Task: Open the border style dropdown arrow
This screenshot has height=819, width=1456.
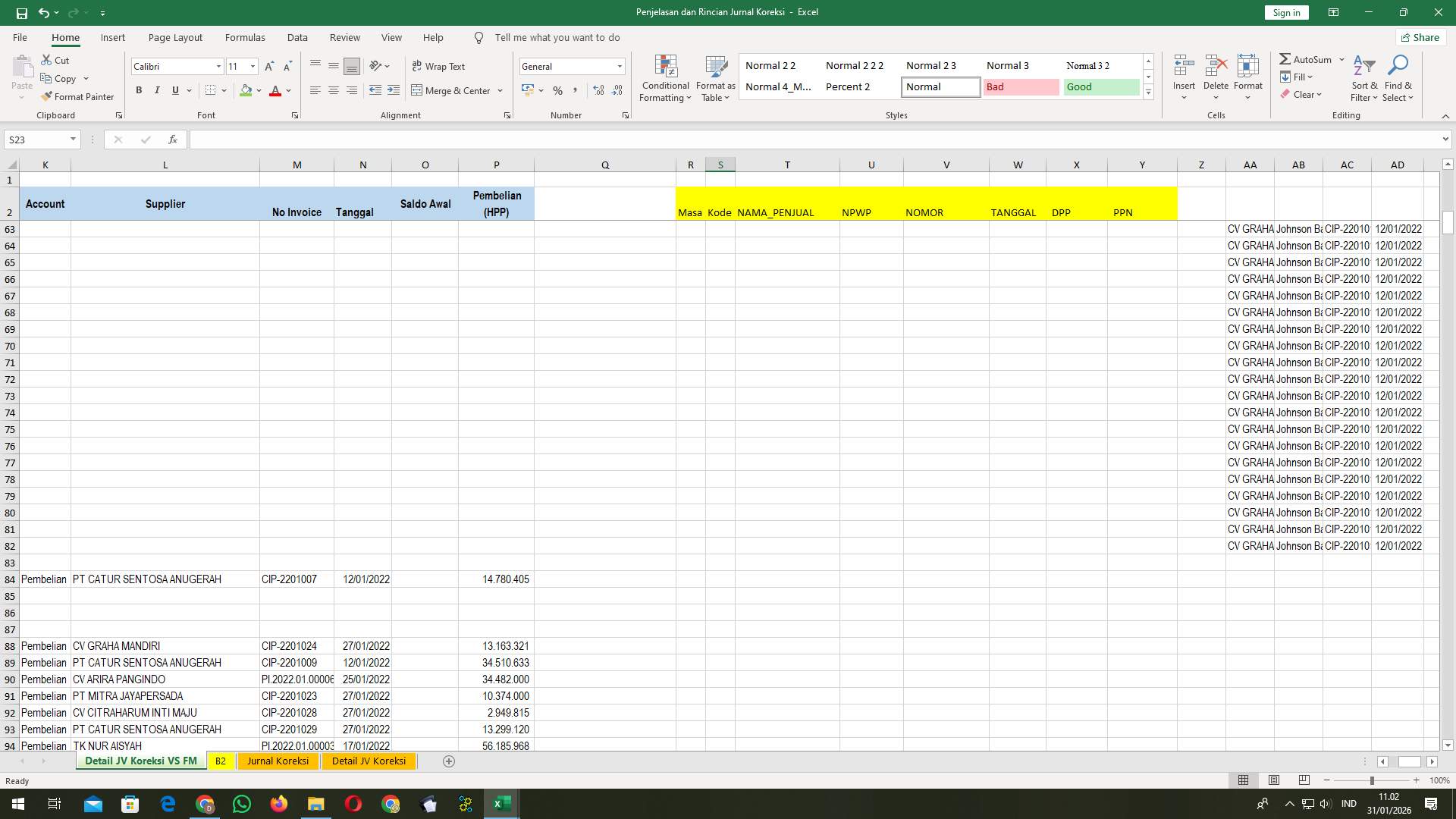Action: [225, 89]
